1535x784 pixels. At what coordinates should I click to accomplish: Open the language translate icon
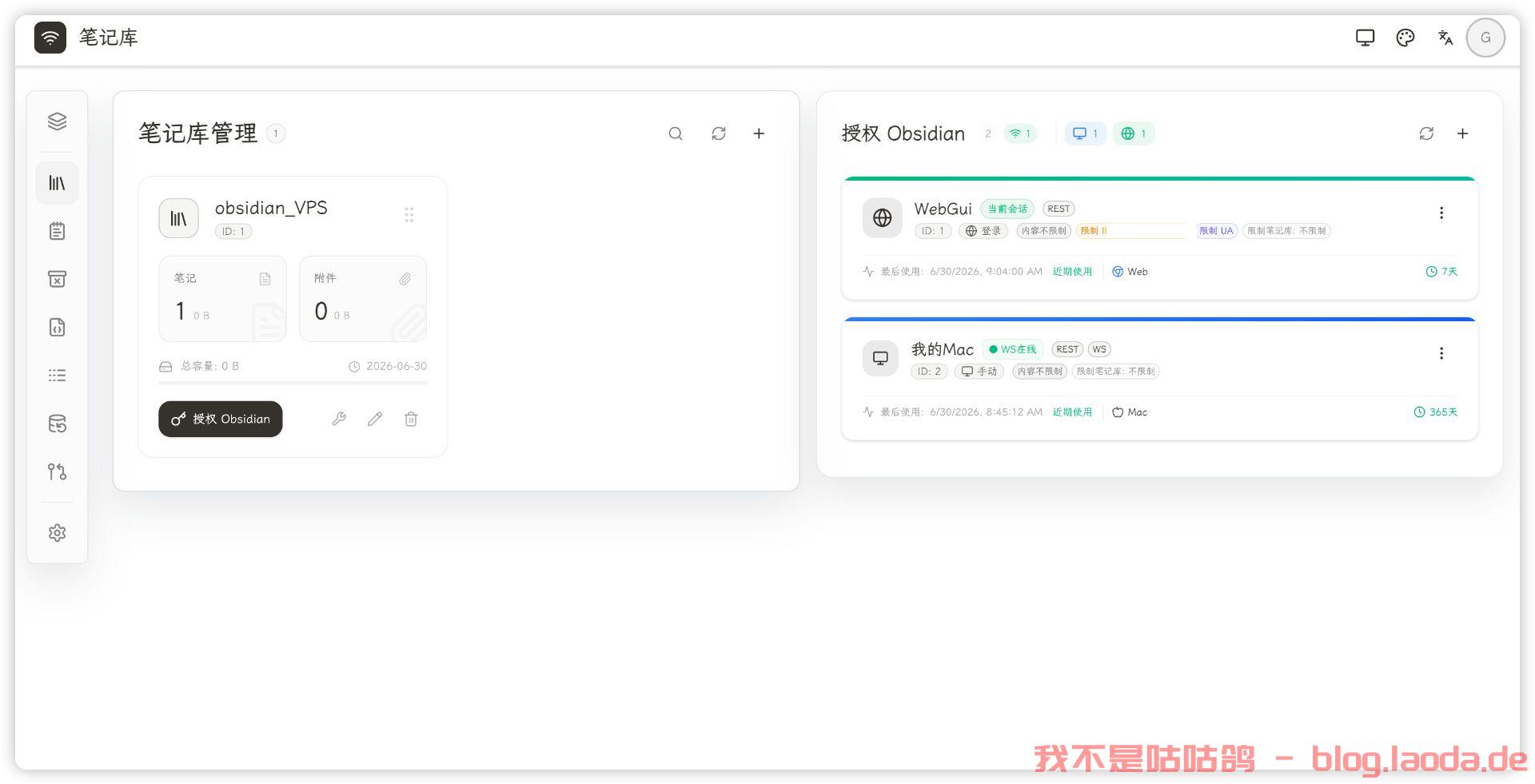[1445, 38]
